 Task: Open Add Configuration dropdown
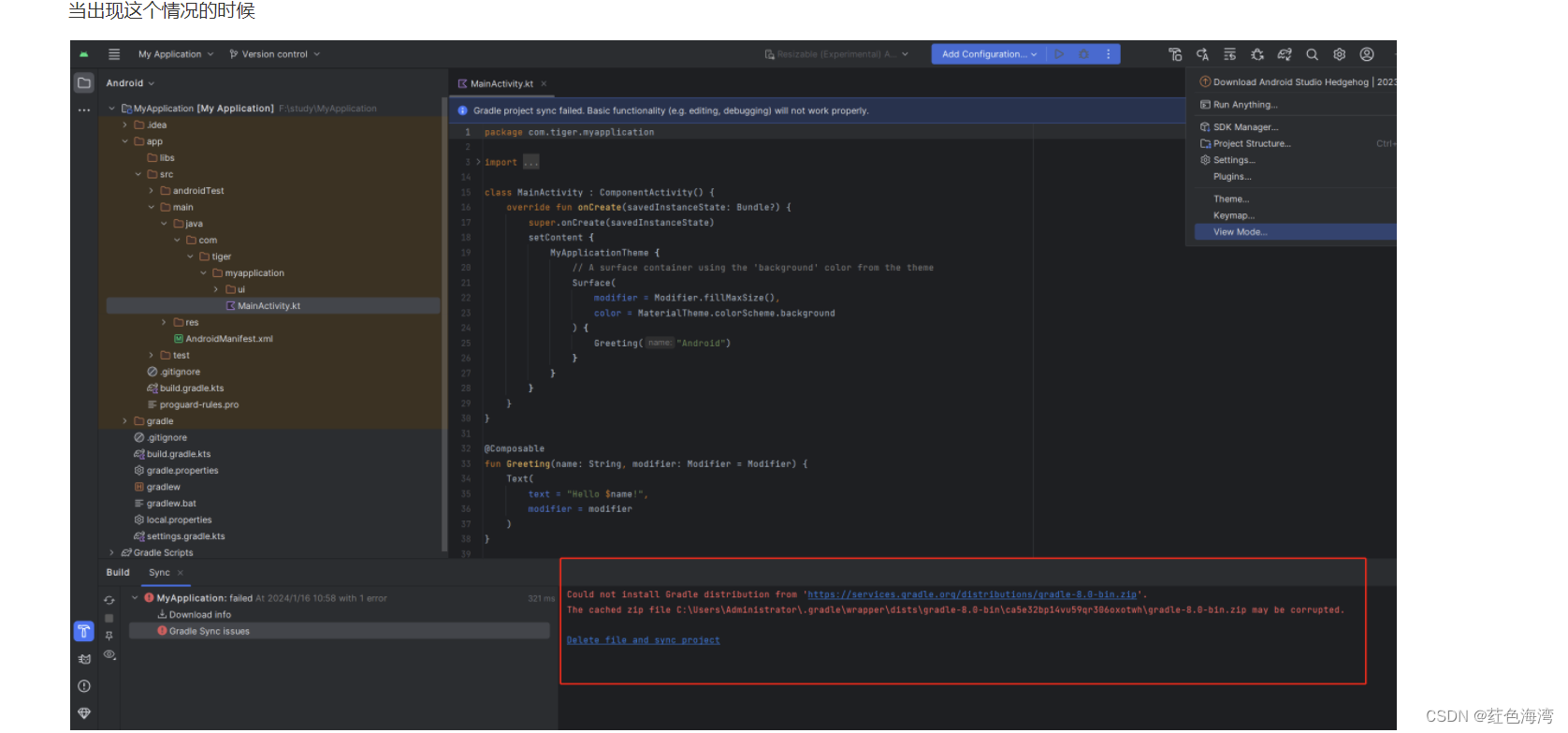tap(989, 54)
